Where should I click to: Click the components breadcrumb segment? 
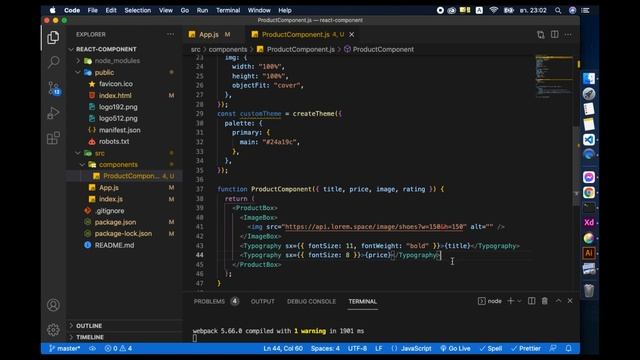(228, 49)
